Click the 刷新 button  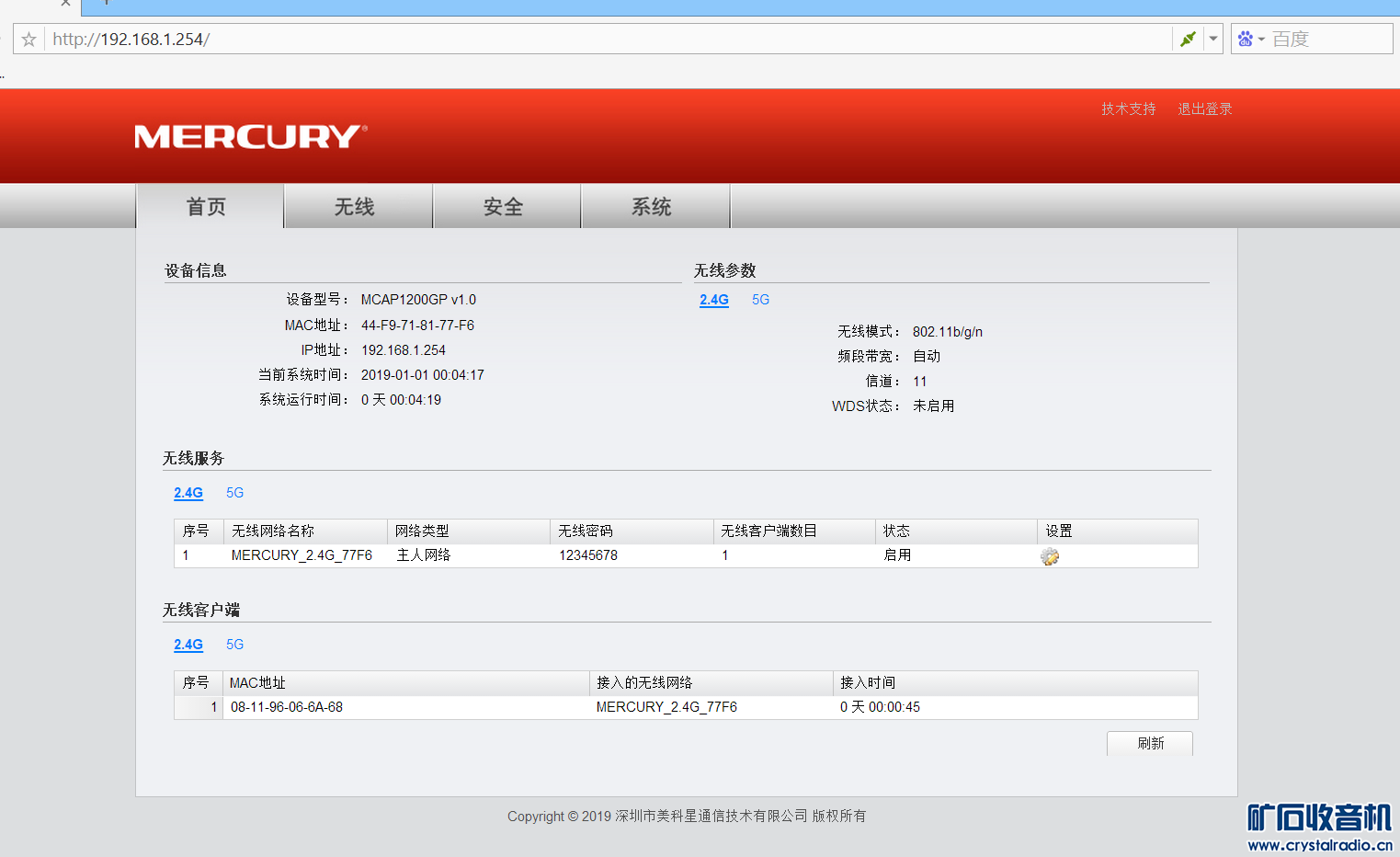(x=1150, y=743)
